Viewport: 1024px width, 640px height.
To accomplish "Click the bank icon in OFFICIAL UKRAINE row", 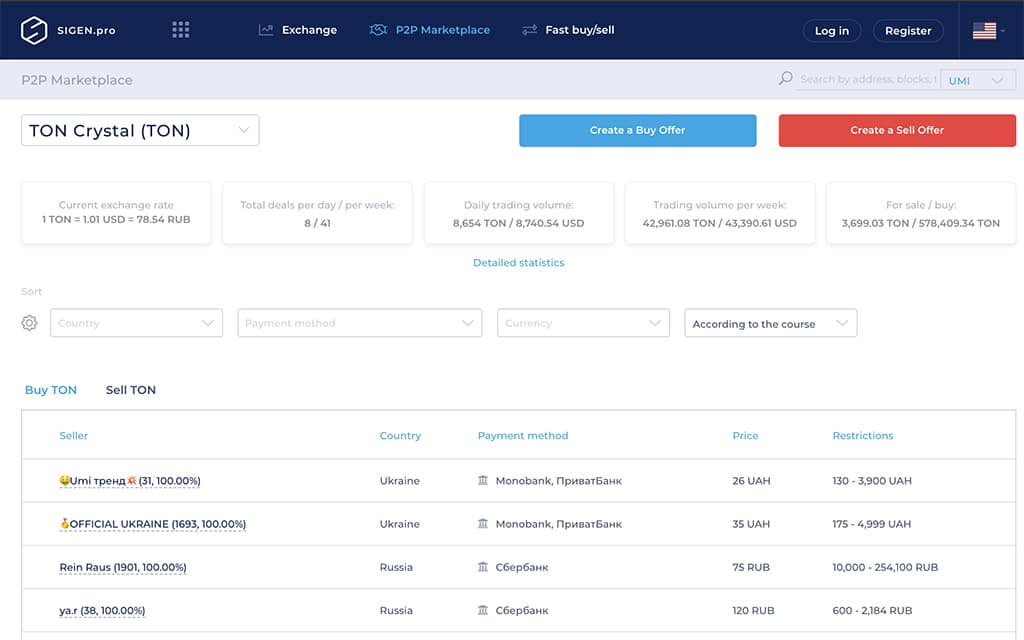I will click(x=483, y=524).
